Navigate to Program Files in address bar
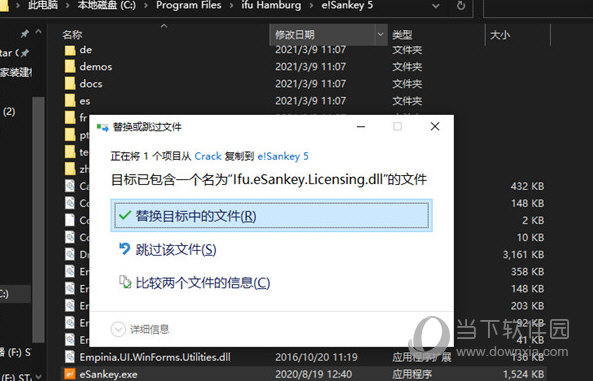 (x=189, y=6)
